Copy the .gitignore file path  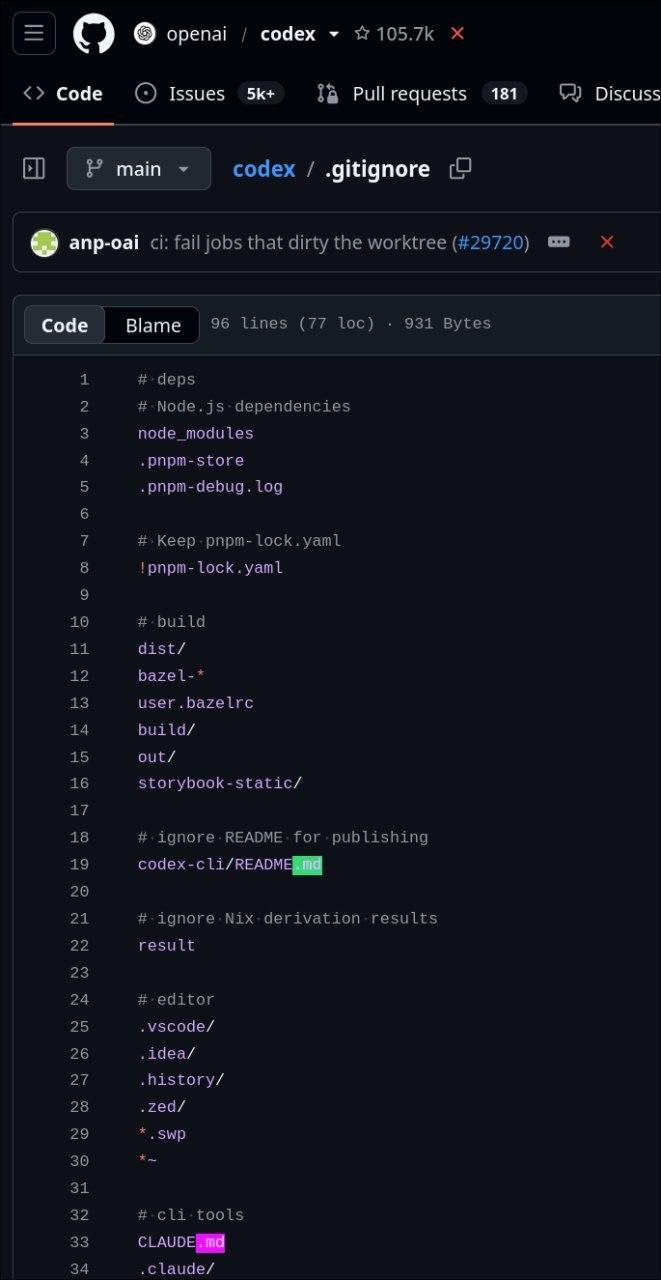[460, 169]
